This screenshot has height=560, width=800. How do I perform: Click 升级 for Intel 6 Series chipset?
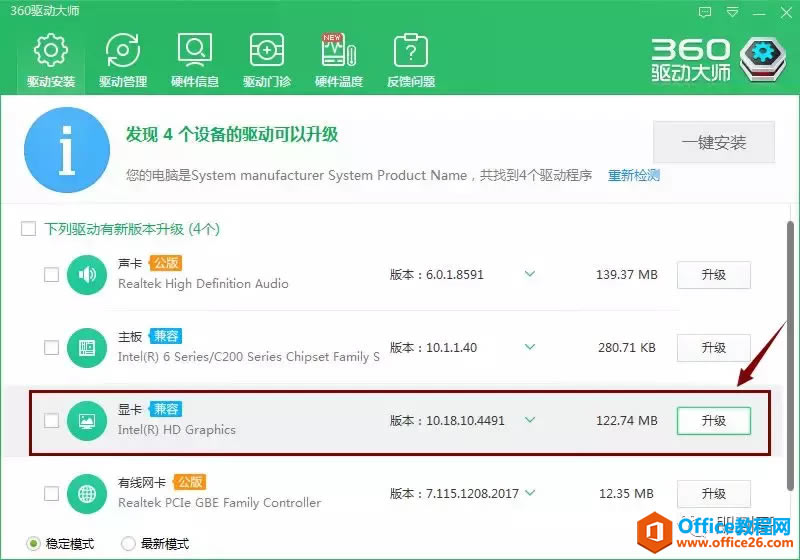[714, 348]
